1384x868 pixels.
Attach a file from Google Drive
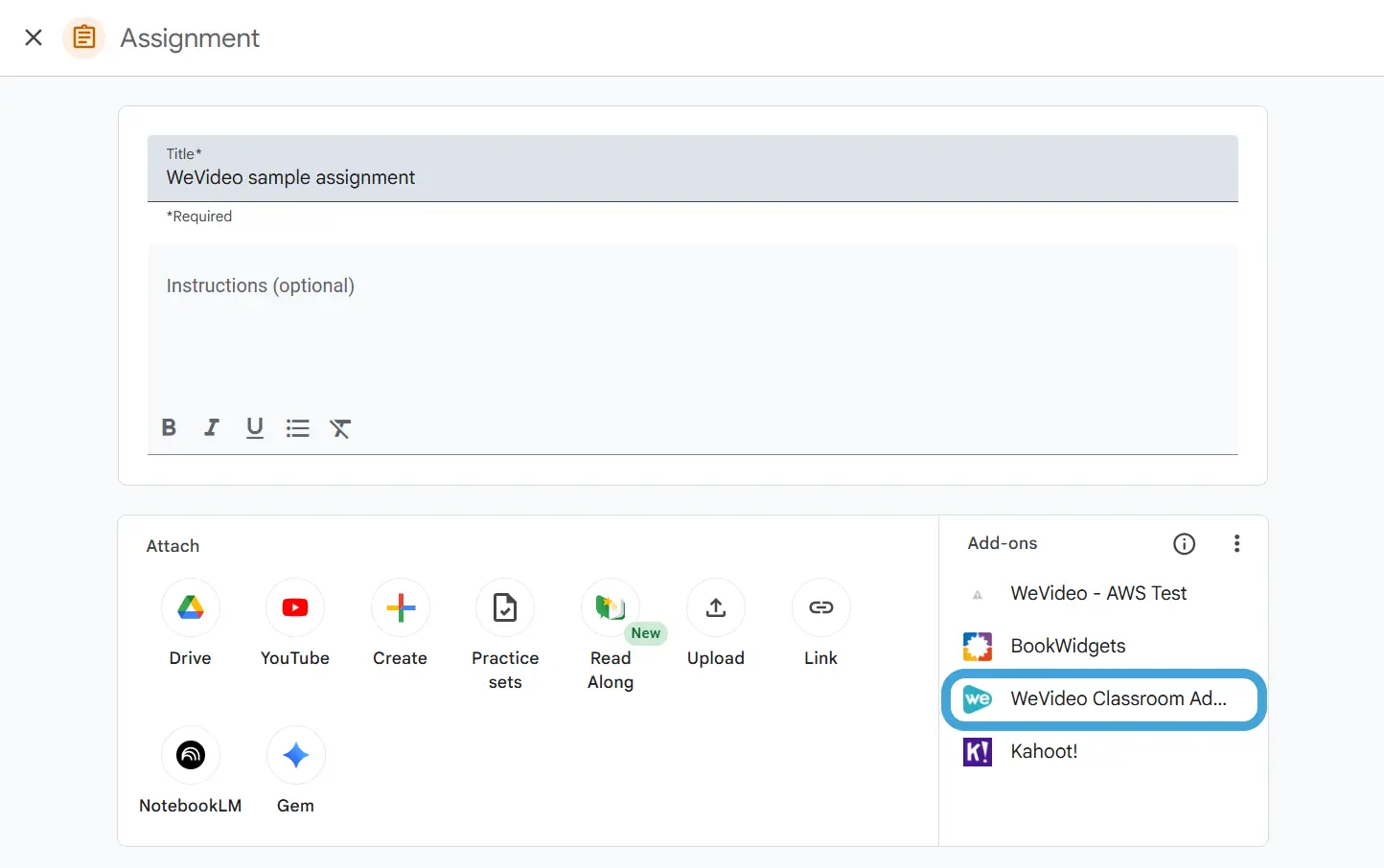pos(191,607)
